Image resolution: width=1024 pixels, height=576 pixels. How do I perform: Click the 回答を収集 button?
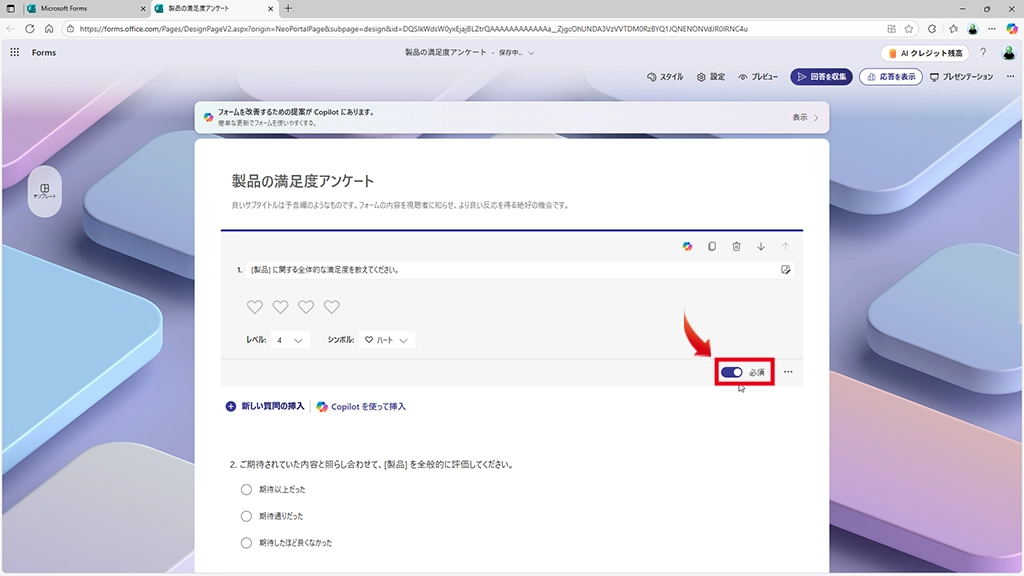[821, 77]
